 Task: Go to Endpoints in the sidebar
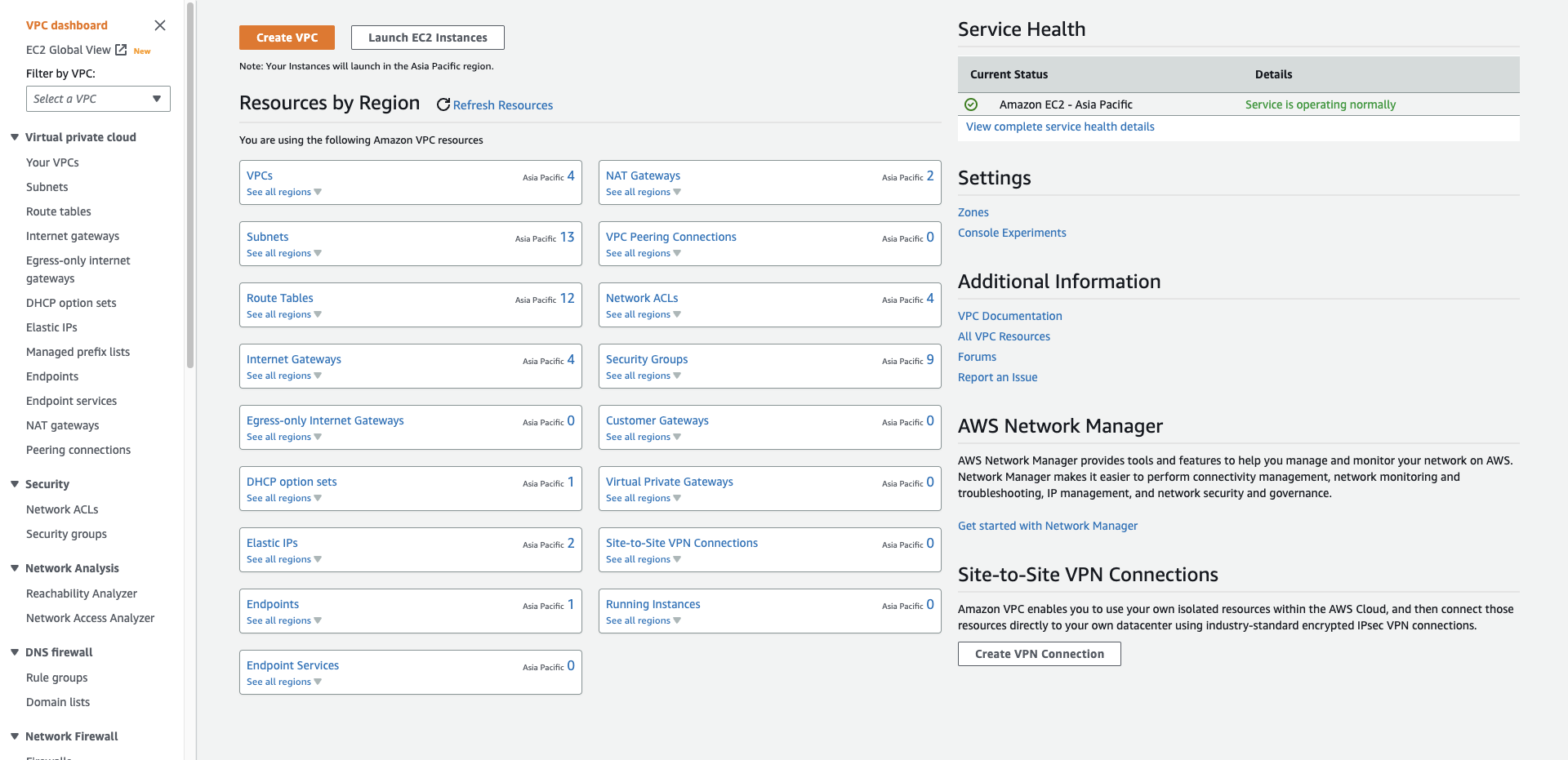[52, 376]
